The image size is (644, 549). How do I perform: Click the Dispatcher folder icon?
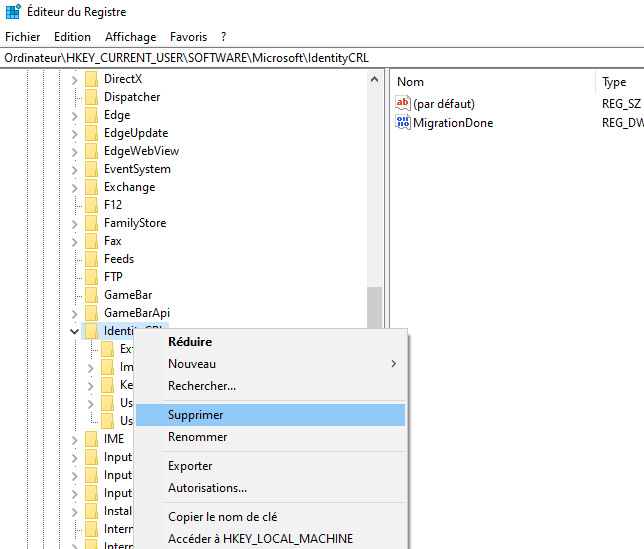coord(91,97)
